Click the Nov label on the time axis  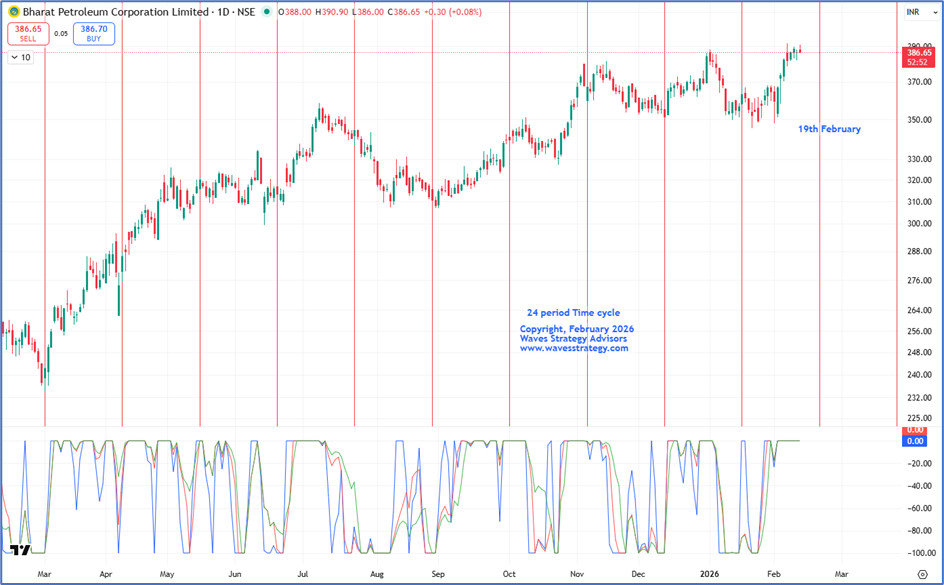pos(577,574)
